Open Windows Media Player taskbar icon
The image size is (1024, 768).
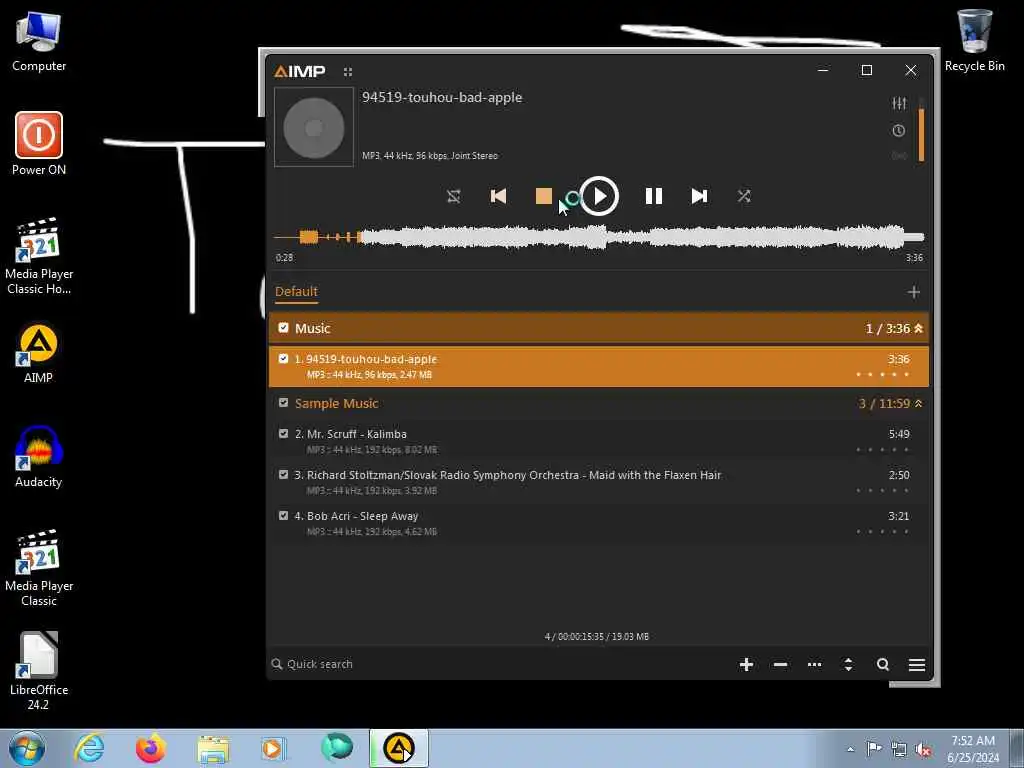[274, 748]
